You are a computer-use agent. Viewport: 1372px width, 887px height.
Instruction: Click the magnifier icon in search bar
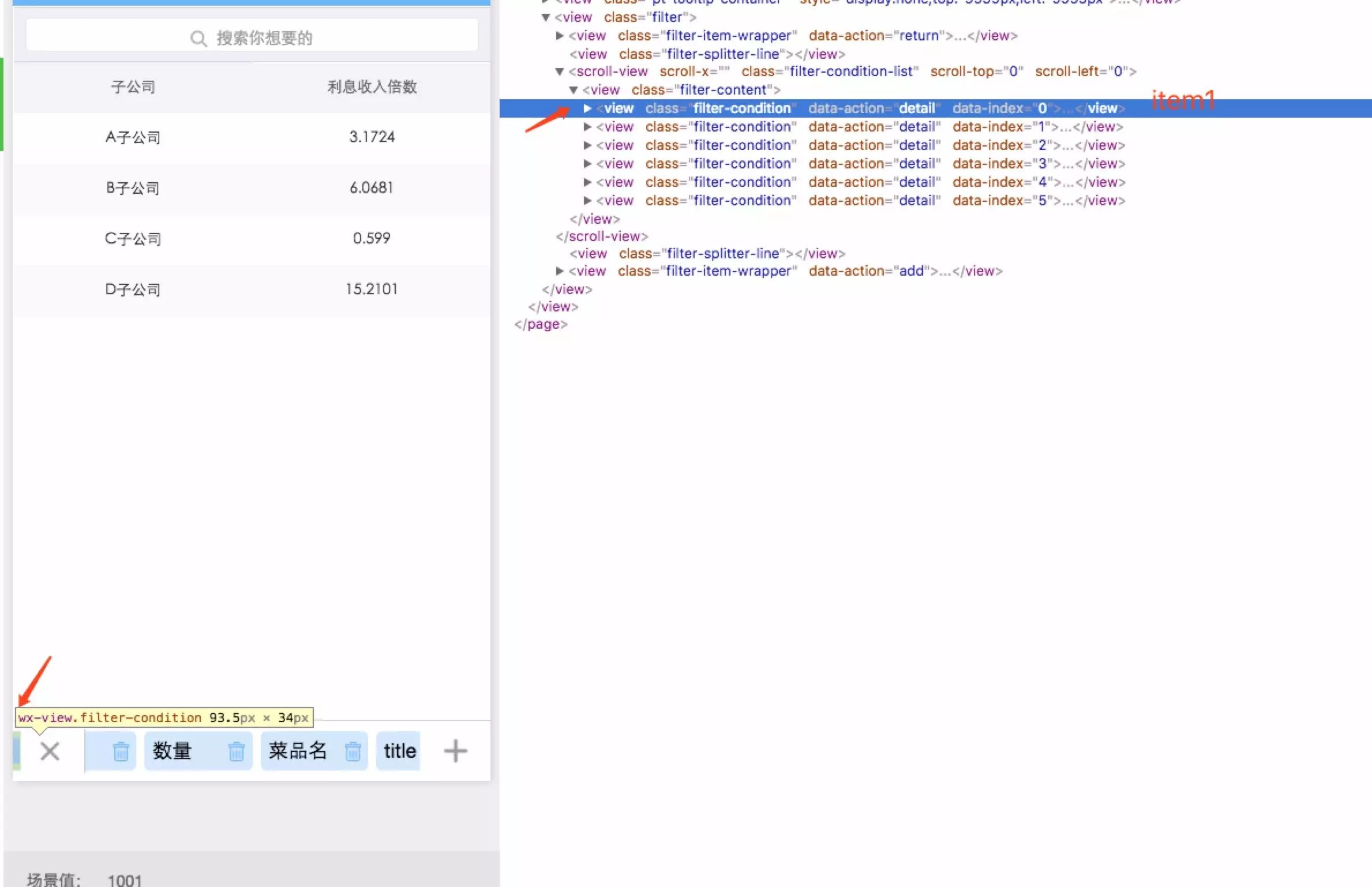(x=198, y=39)
